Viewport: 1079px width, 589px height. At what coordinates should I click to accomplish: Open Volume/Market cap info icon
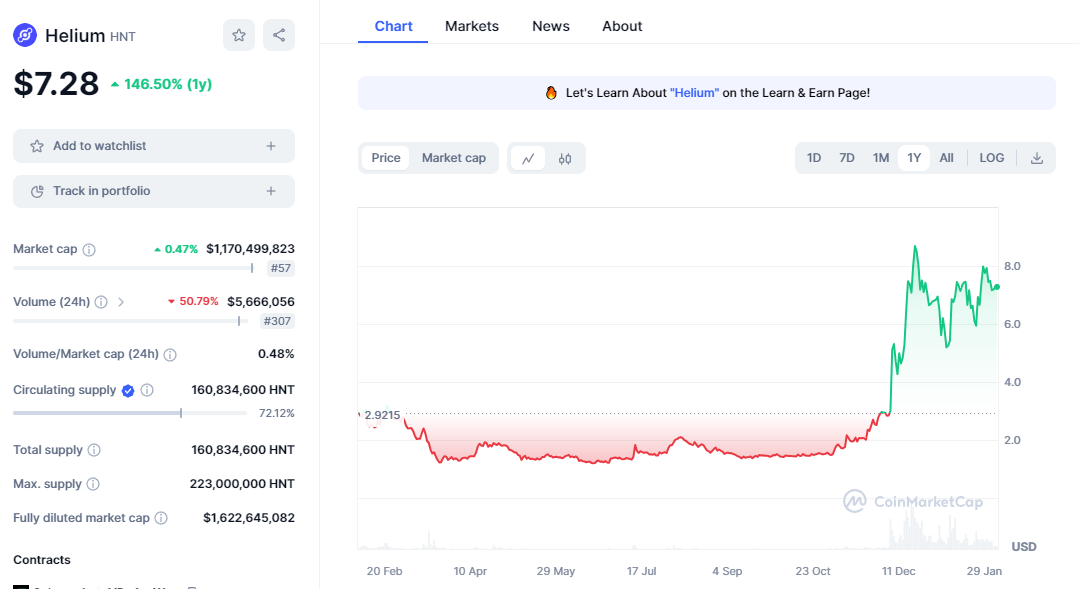(x=170, y=354)
